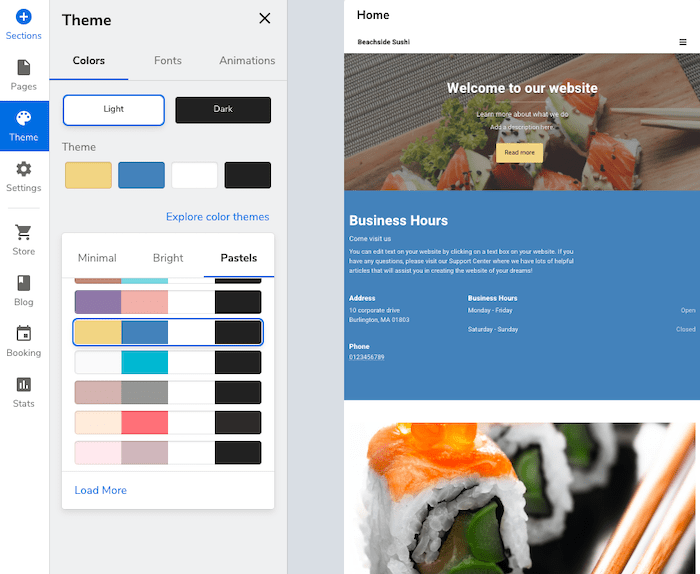Pick the yellow and blue pastel palette
This screenshot has width=700, height=574.
(x=168, y=332)
